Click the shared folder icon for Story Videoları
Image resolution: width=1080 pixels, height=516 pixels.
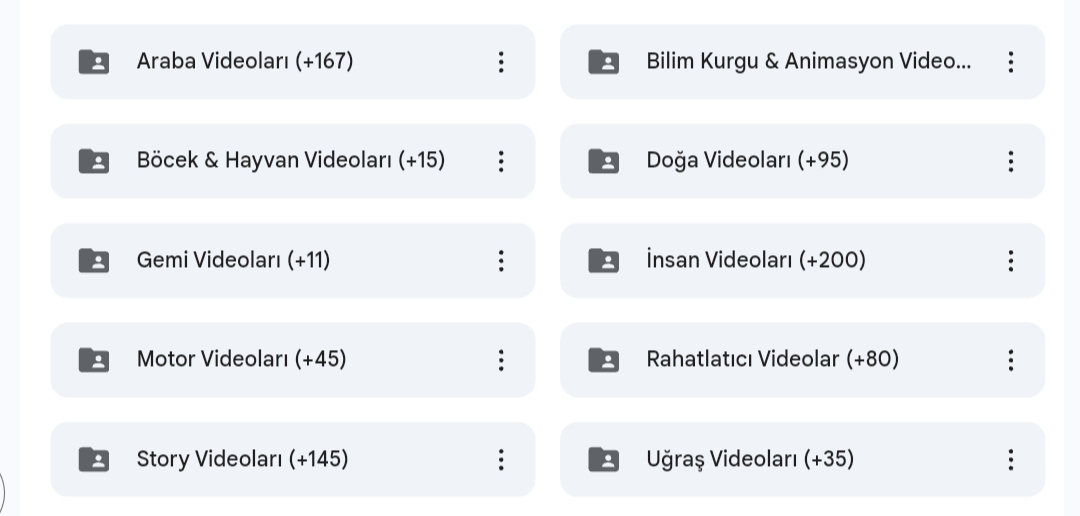tap(94, 460)
